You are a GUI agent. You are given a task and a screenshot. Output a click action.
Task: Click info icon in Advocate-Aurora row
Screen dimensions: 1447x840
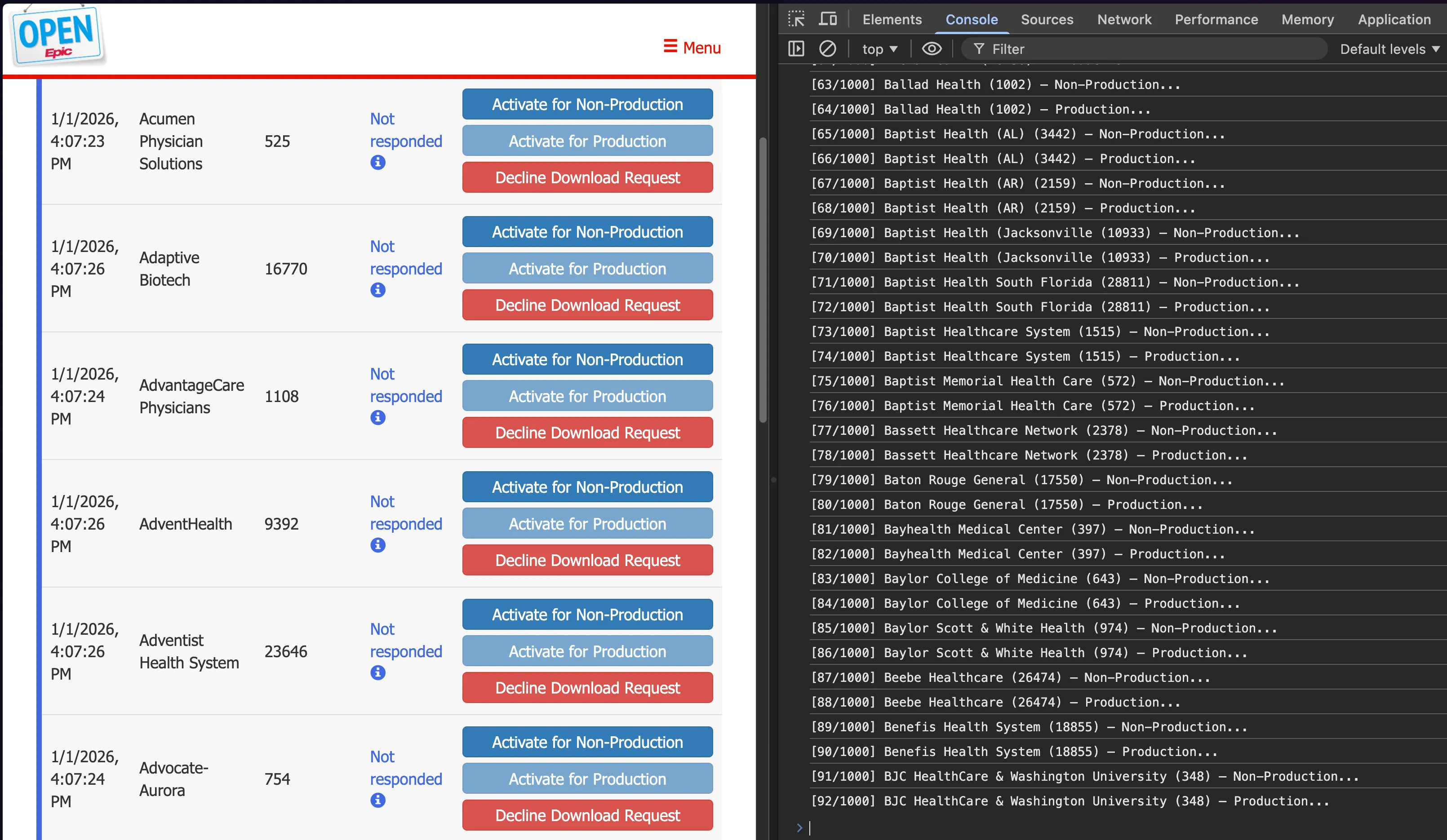click(378, 800)
